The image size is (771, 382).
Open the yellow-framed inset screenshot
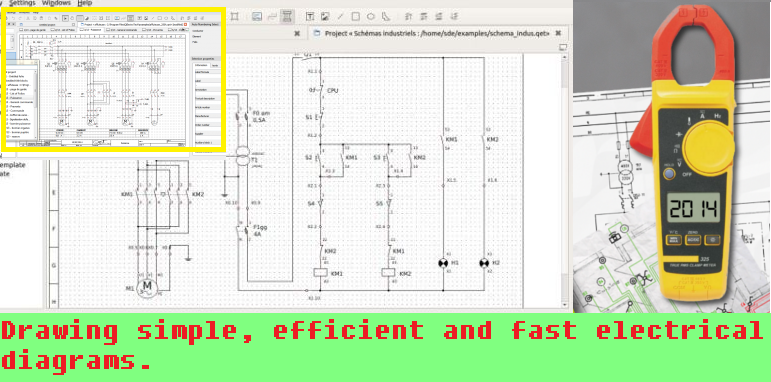point(113,79)
